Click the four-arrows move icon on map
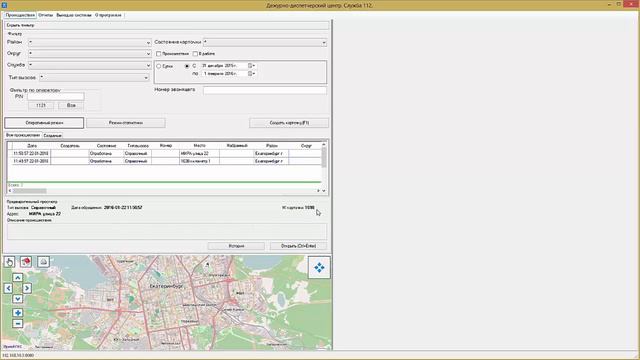 [x=319, y=267]
